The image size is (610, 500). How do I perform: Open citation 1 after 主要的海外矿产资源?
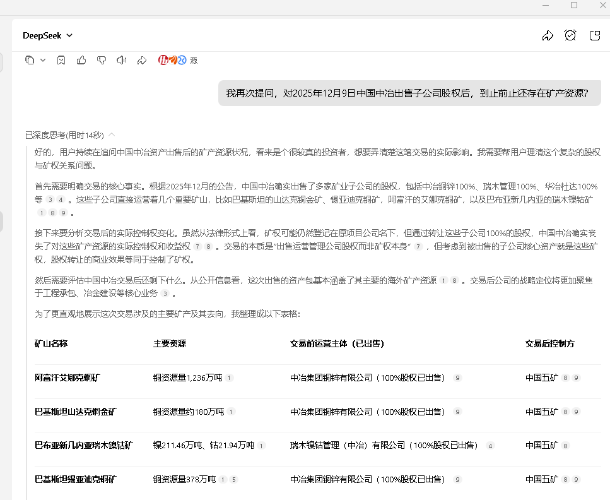click(x=443, y=281)
